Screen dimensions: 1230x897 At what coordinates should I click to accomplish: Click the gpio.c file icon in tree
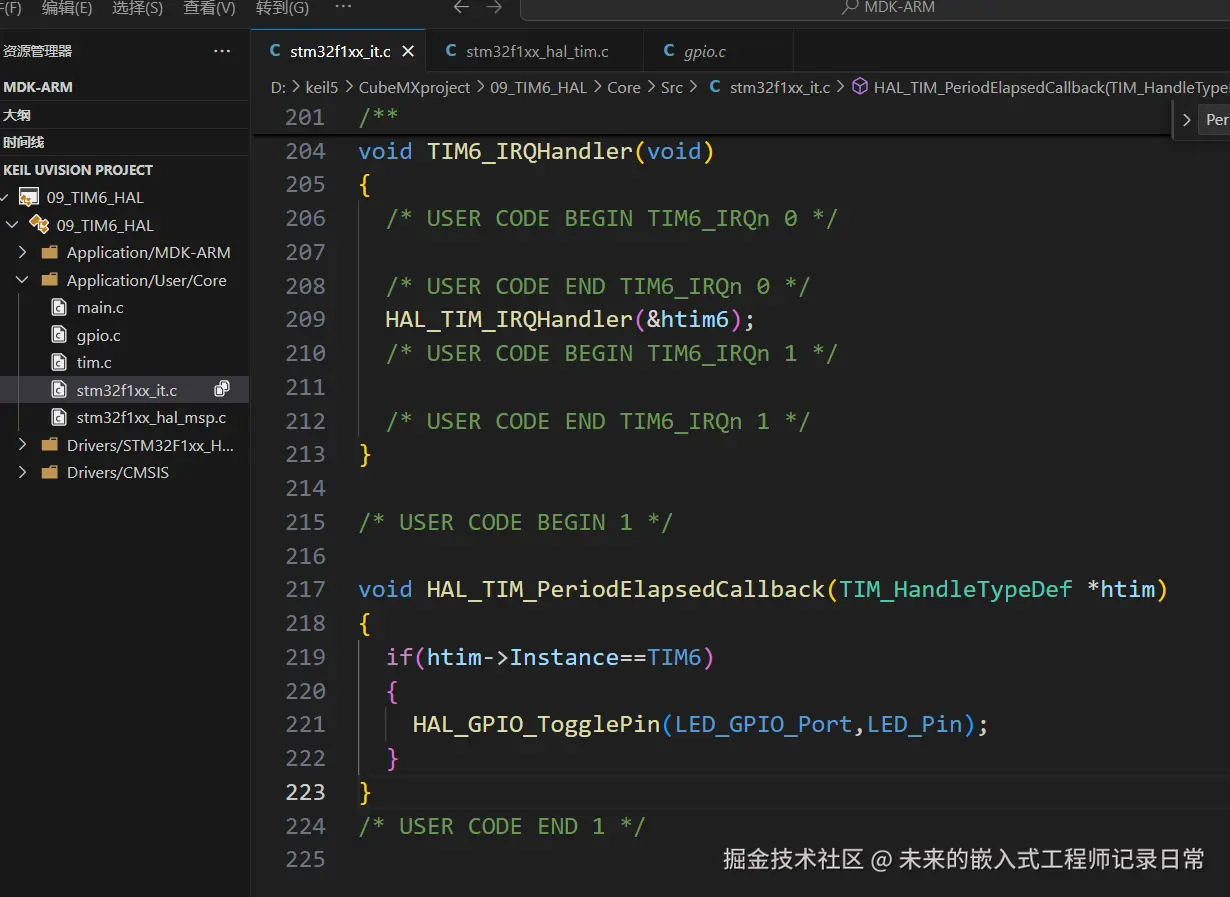coord(60,336)
